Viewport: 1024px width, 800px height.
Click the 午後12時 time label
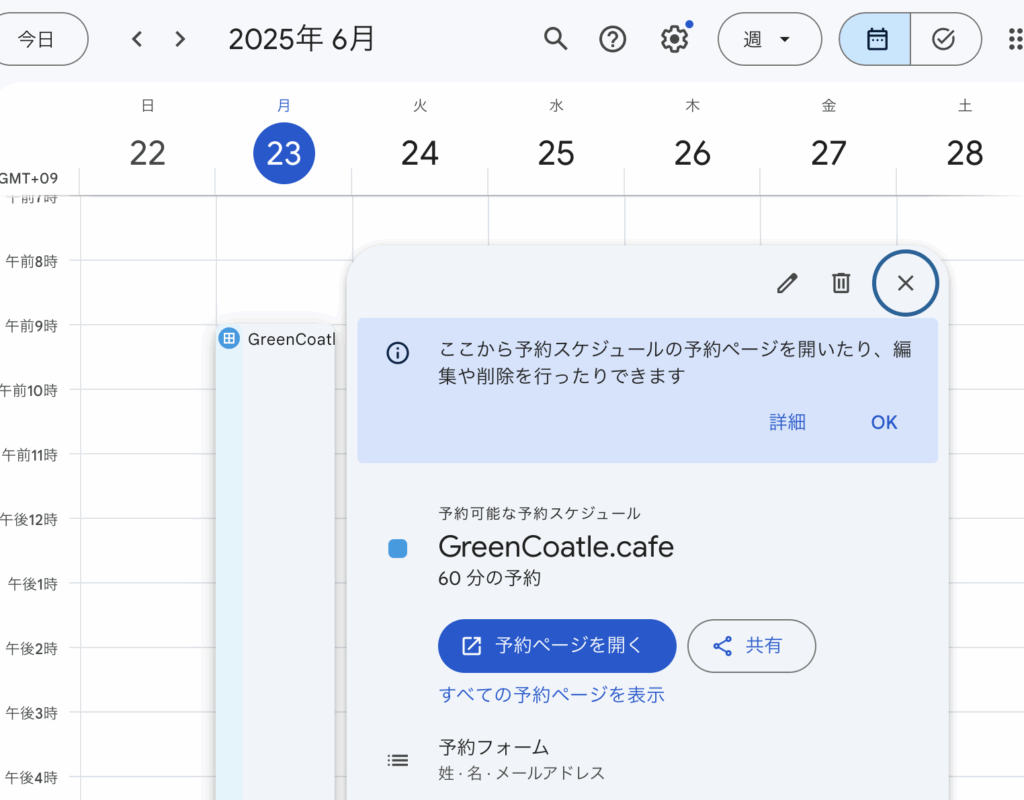pos(29,520)
